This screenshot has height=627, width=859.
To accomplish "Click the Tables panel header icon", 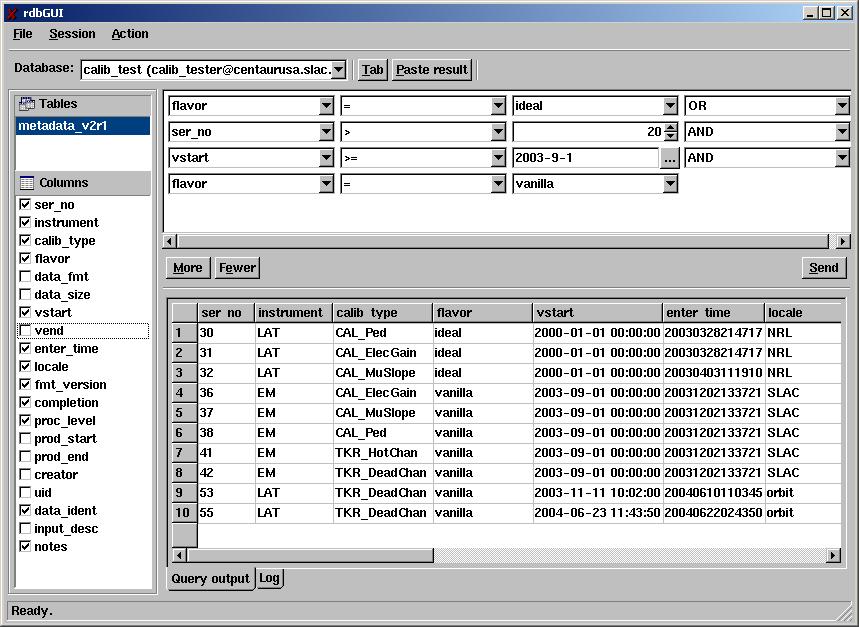I will pos(27,104).
